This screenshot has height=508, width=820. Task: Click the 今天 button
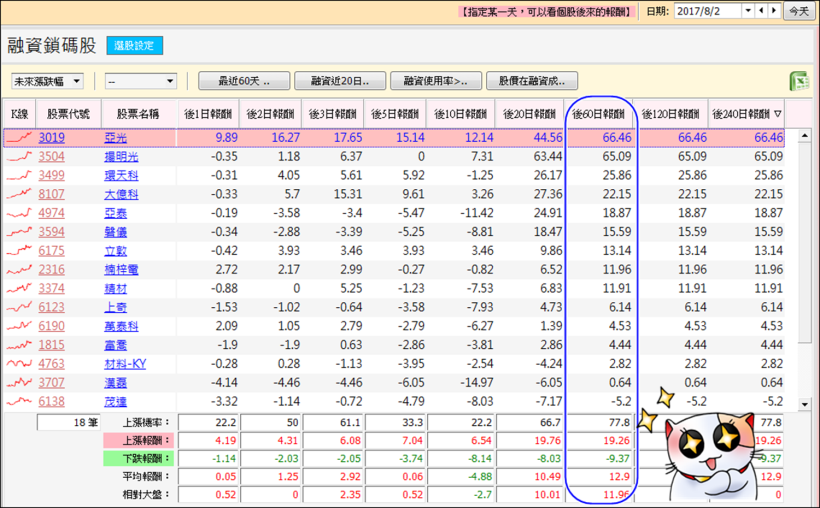(798, 11)
